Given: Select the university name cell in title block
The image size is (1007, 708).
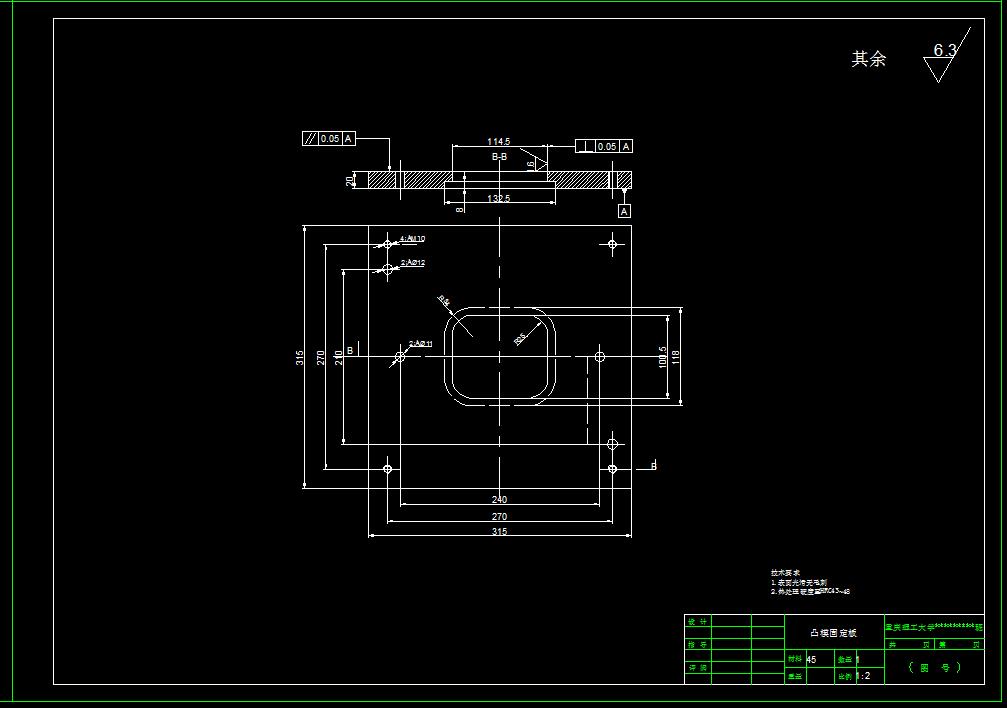Looking at the screenshot, I should [934, 627].
